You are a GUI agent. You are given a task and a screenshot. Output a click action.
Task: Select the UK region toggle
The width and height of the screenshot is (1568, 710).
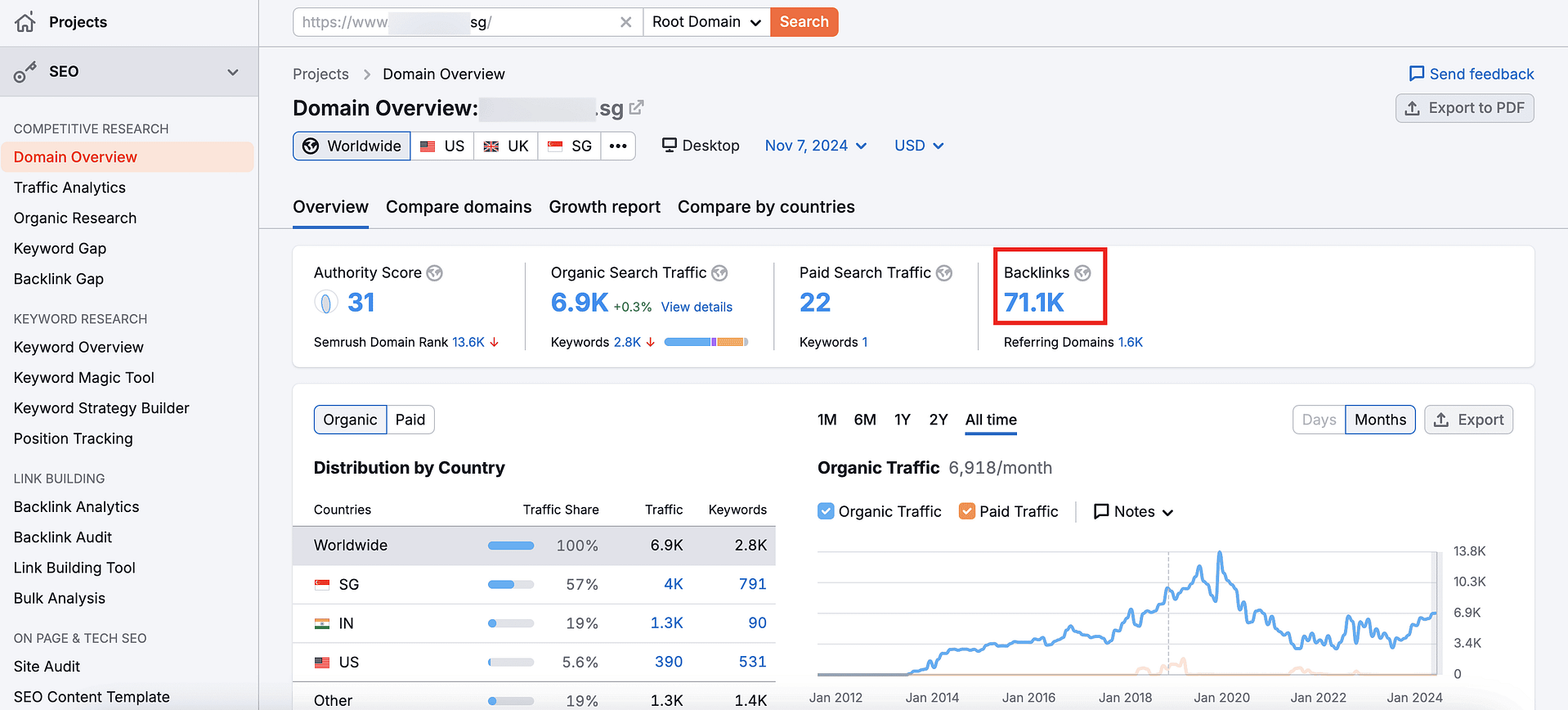[506, 146]
